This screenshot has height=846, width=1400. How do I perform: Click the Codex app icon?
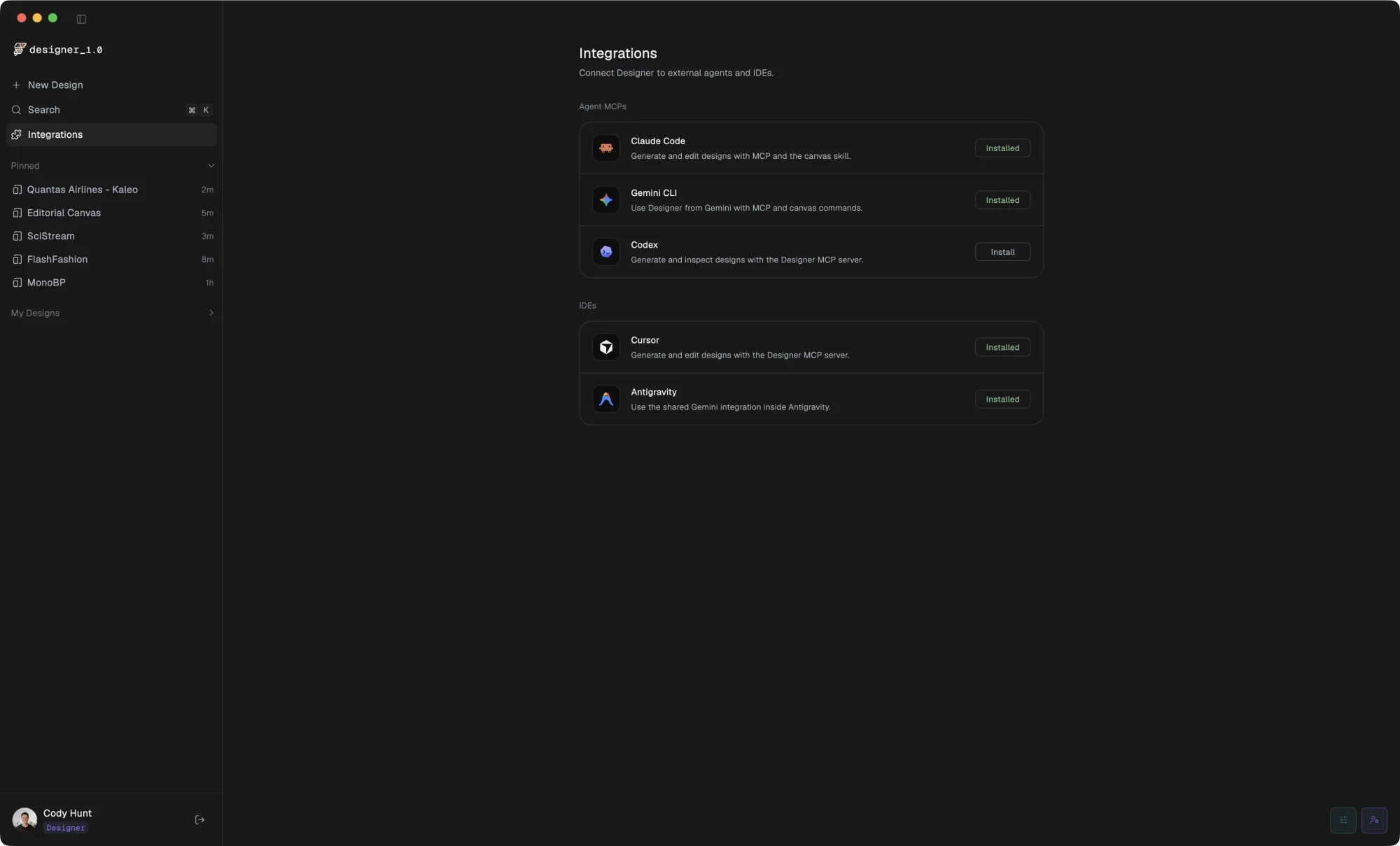point(606,252)
